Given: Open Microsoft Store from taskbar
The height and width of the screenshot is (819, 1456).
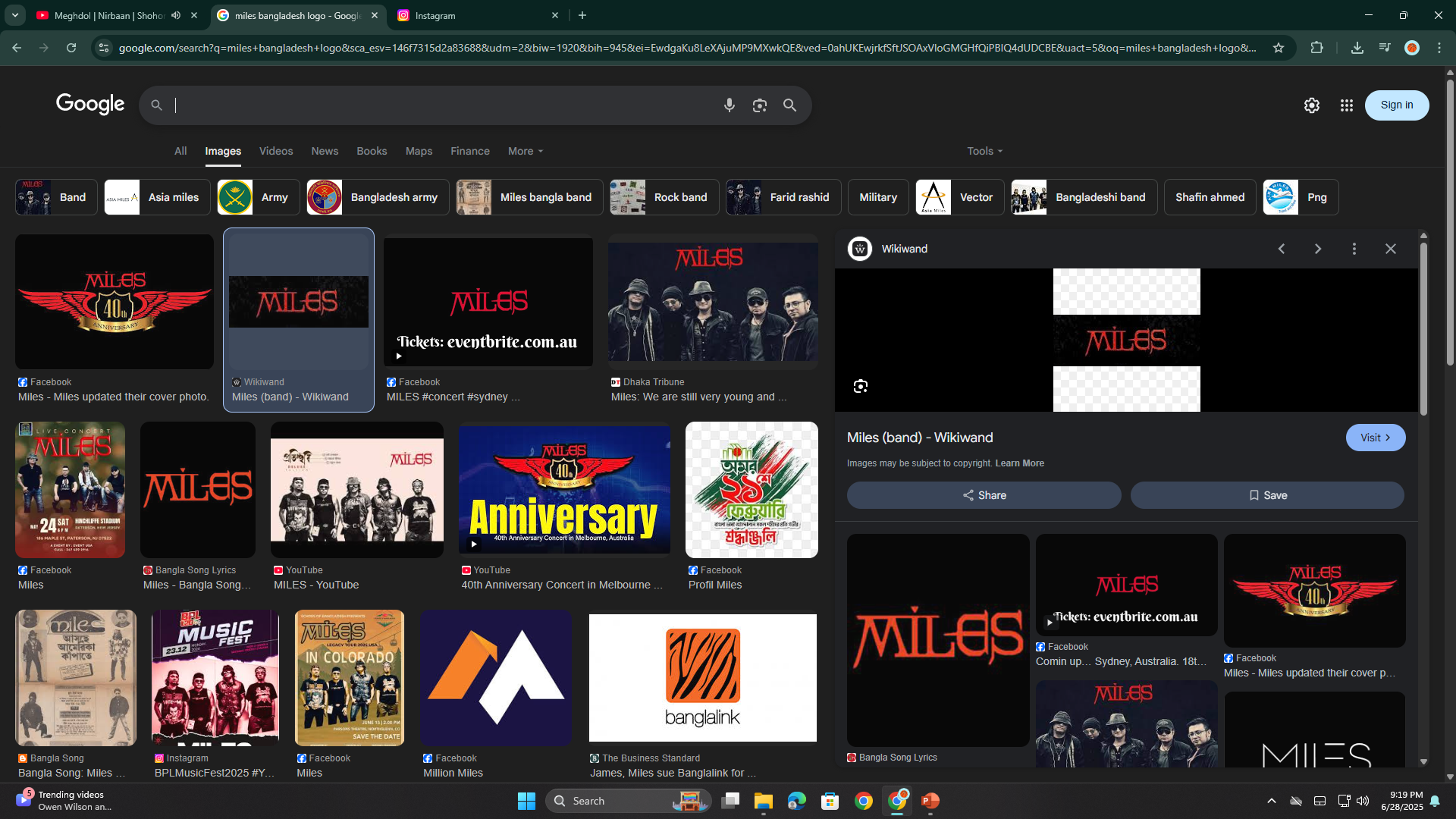Looking at the screenshot, I should pos(830,801).
